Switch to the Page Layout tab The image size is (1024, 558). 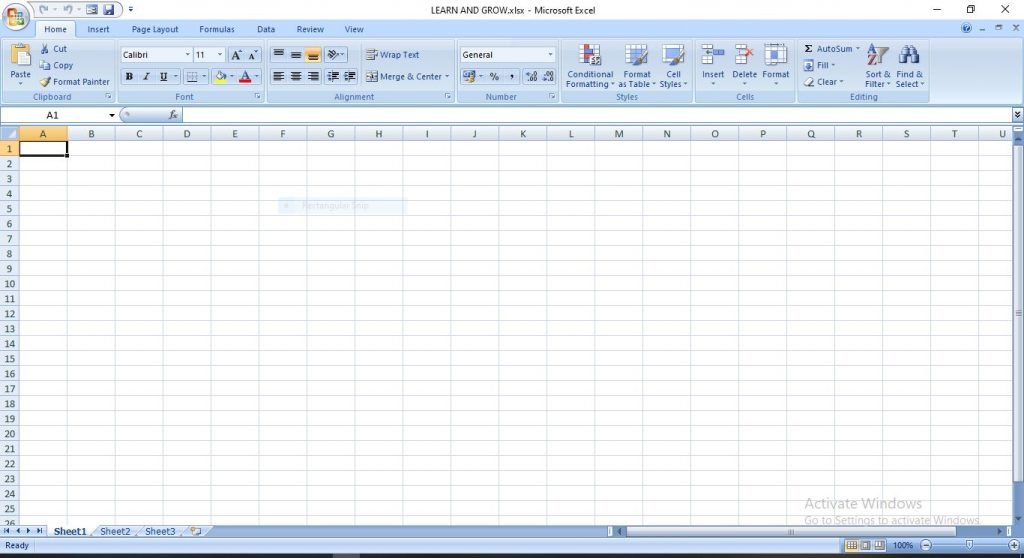[x=155, y=29]
